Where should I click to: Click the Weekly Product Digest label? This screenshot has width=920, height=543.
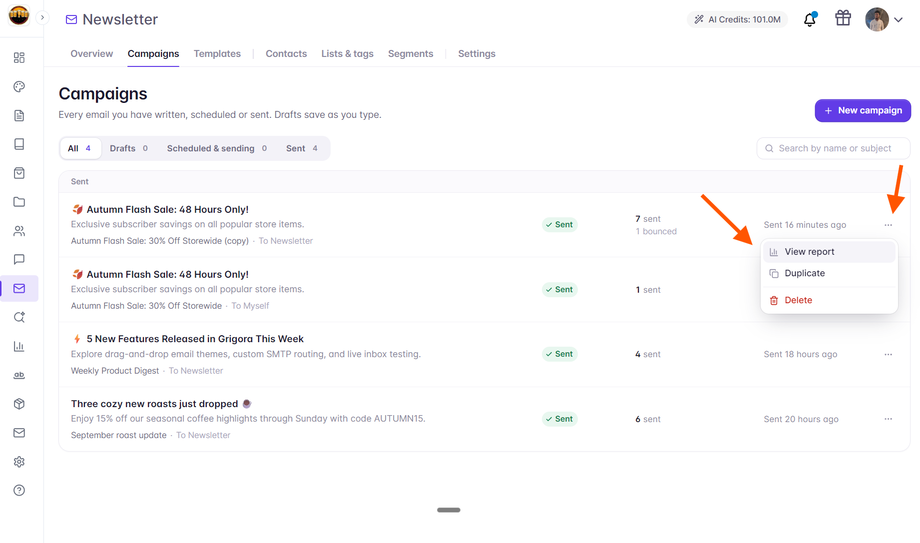(115, 371)
